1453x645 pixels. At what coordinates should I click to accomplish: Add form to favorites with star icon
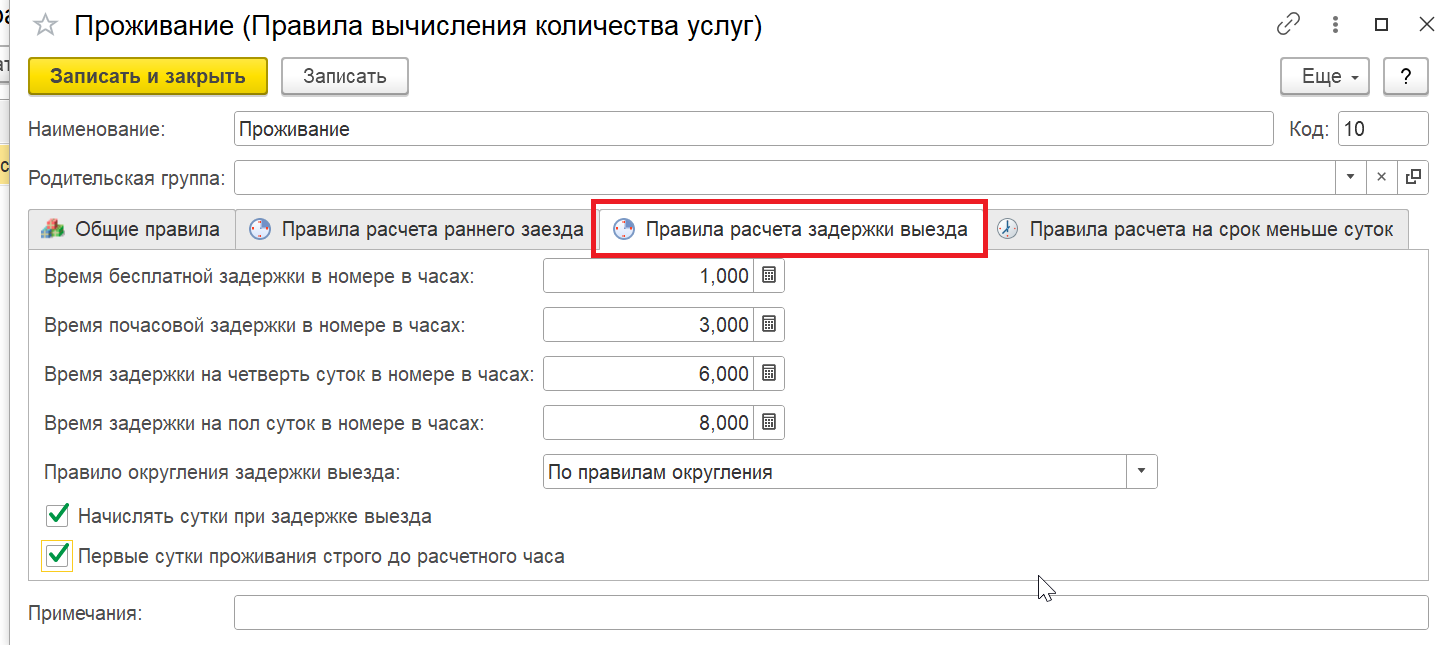coord(46,25)
